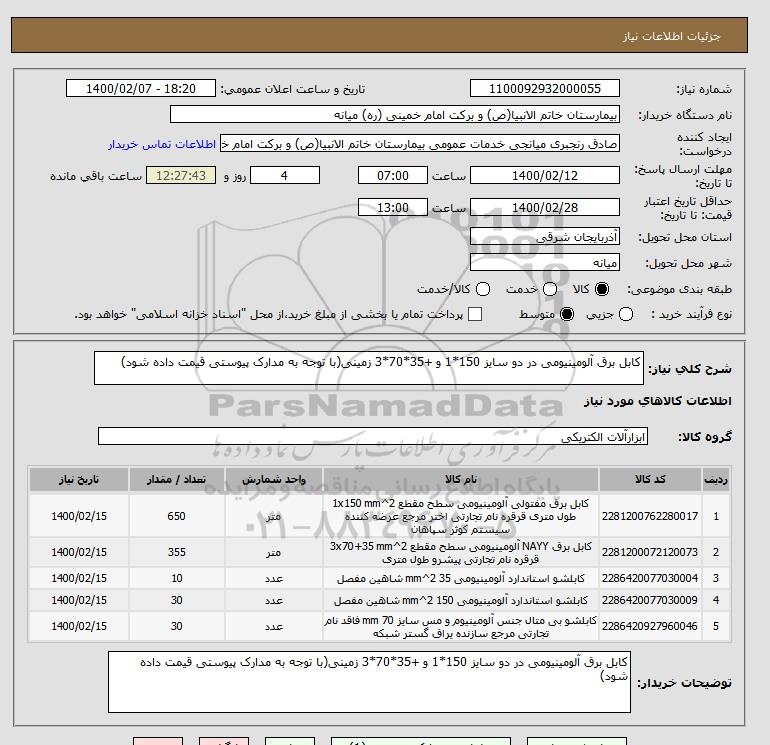Click product code 2281200762280017
This screenshot has width=770, height=745.
coord(650,516)
